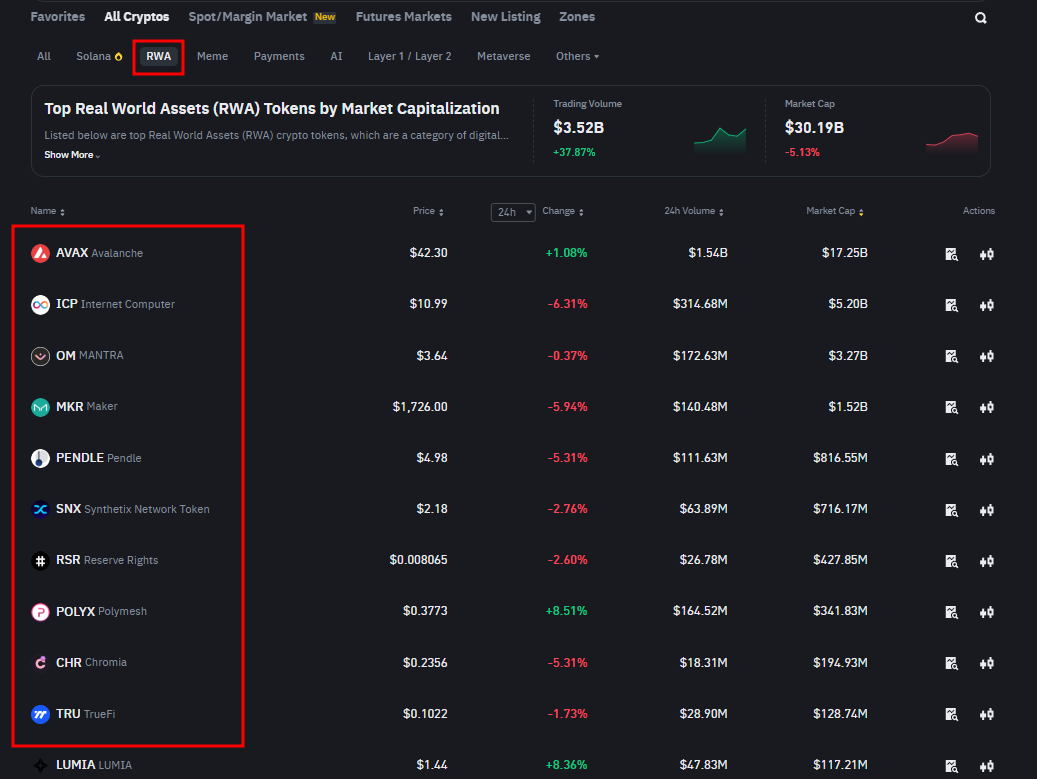The height and width of the screenshot is (779, 1037).
Task: Switch to the Favorites tab
Action: 58,17
